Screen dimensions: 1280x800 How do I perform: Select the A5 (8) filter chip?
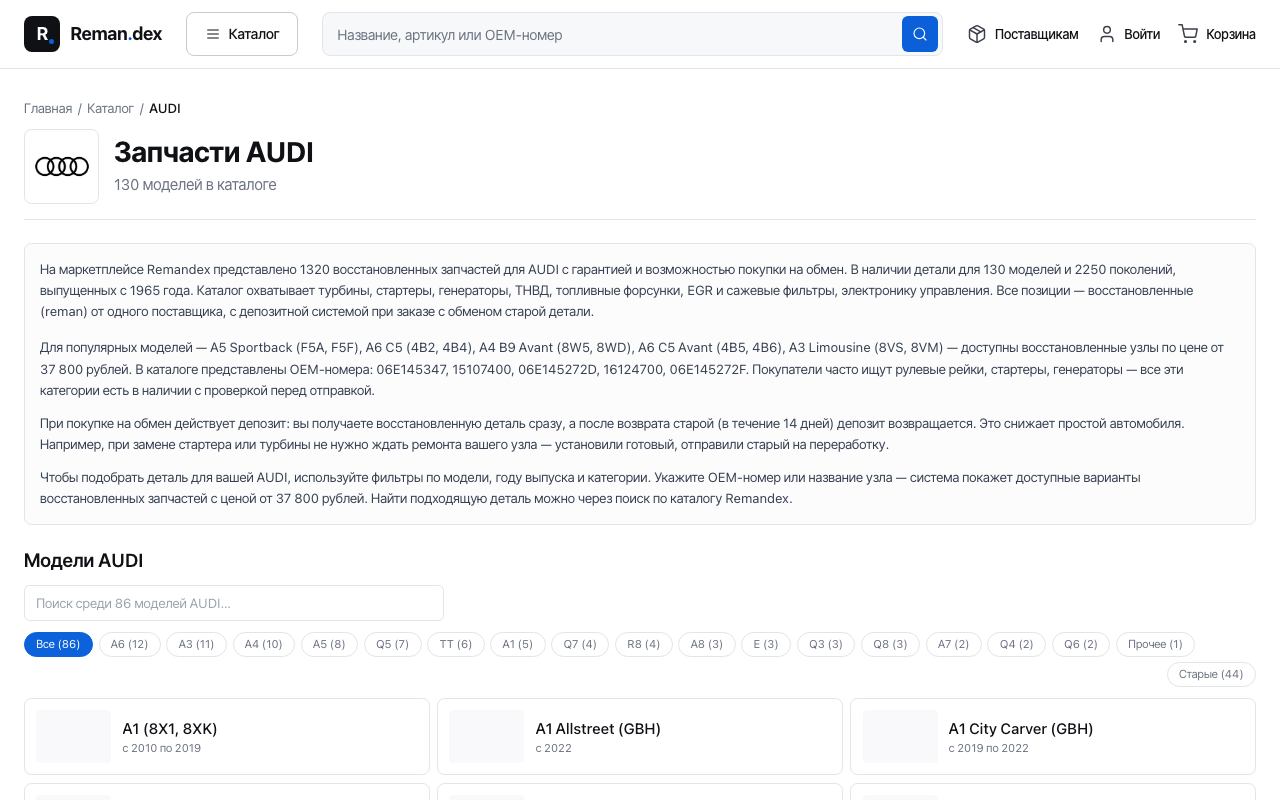tap(329, 645)
